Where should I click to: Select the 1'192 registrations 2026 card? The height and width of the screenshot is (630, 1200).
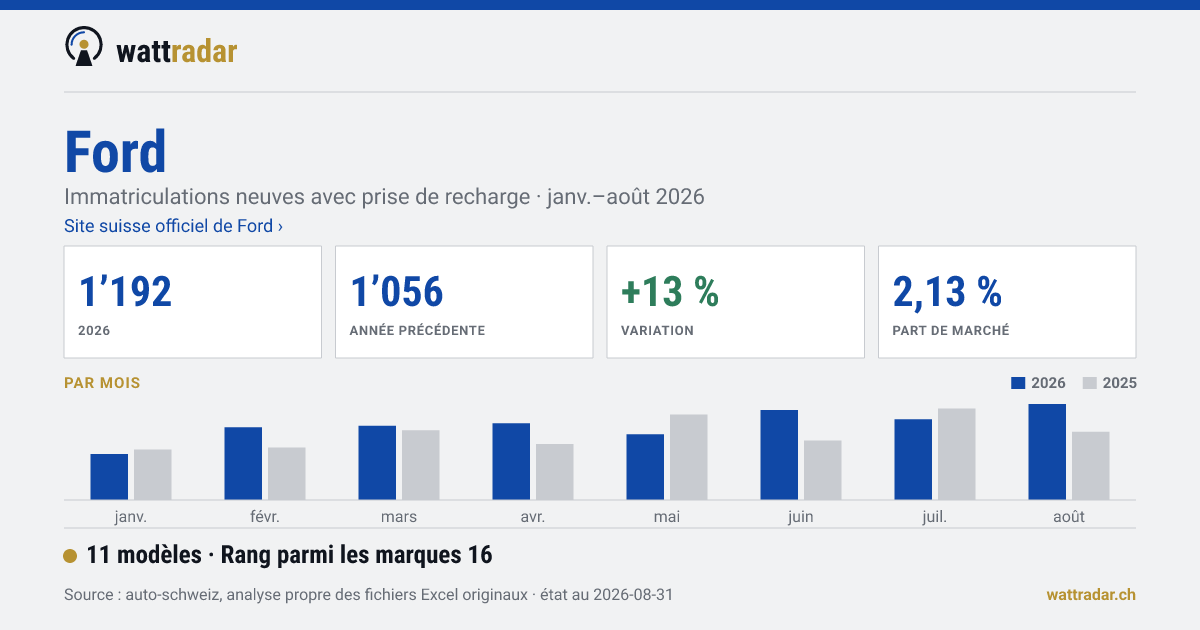193,302
